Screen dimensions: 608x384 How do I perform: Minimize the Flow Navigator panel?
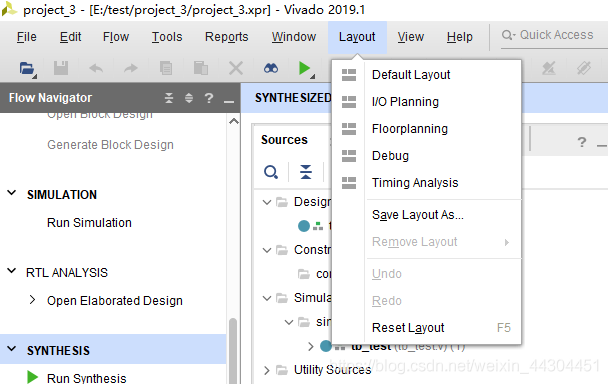click(229, 100)
